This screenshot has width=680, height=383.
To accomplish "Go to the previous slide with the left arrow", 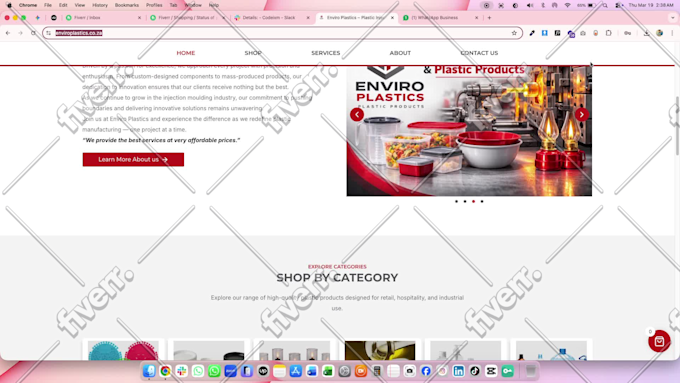I will click(357, 115).
